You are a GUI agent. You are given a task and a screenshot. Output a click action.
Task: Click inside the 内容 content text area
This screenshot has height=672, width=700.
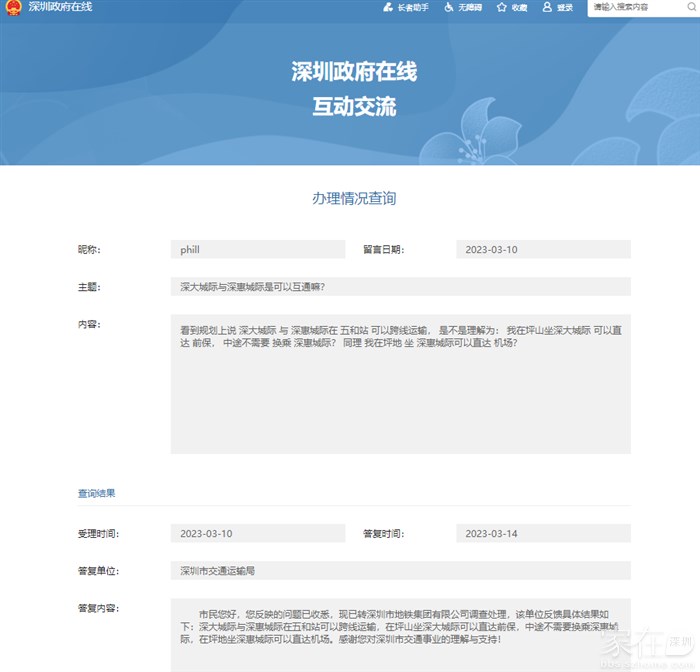(x=400, y=385)
